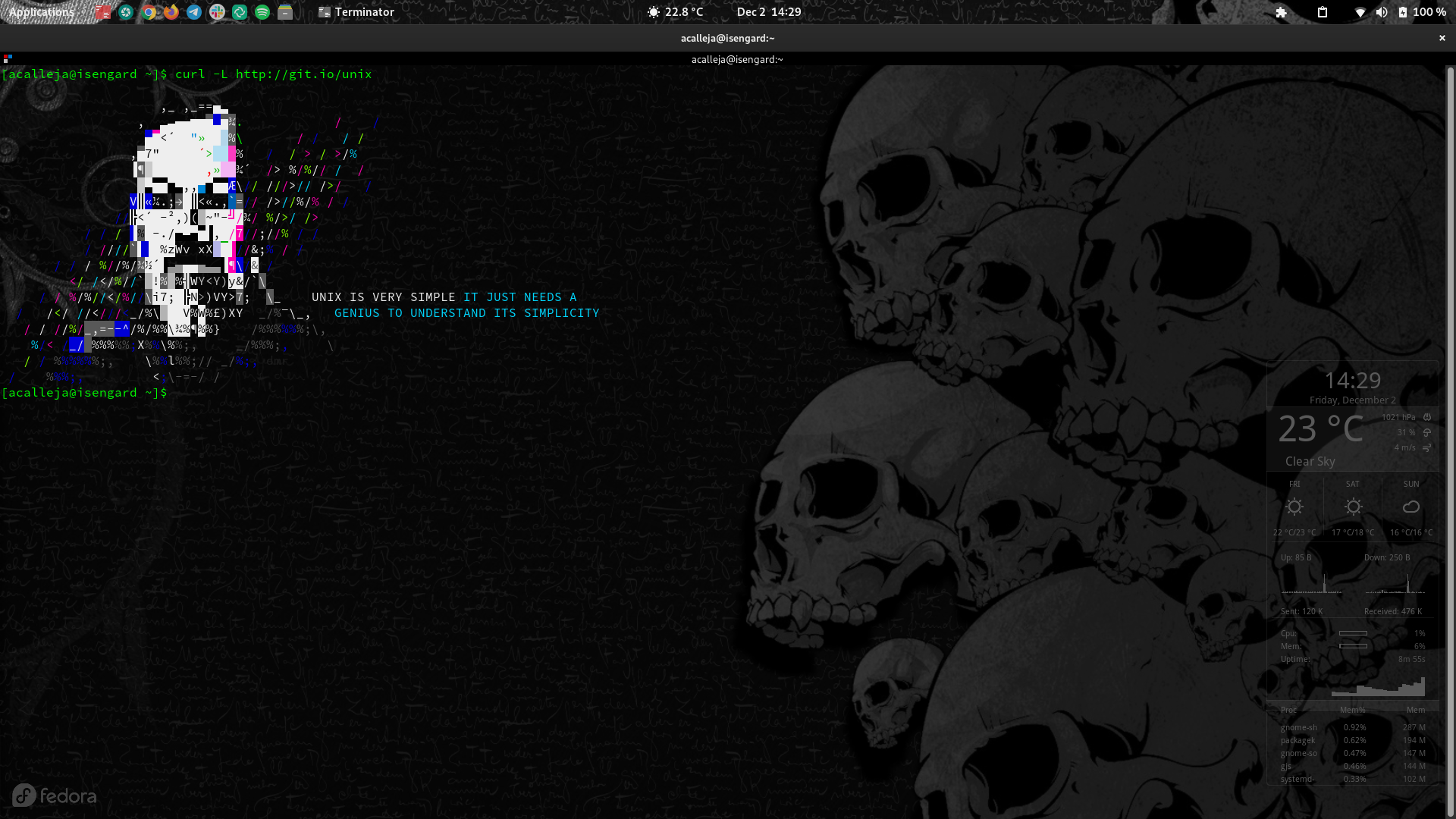Close the Terminator window with the X
Viewport: 1456px width, 819px height.
coord(1442,38)
